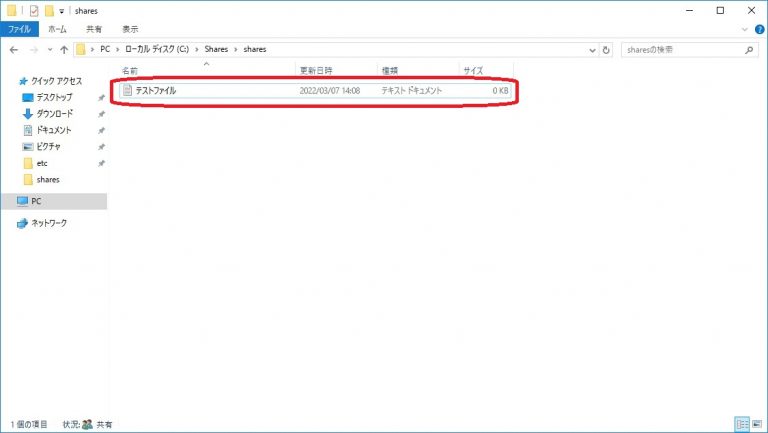The image size is (768, 433).
Task: Click the search magnifier icon
Action: 749,49
